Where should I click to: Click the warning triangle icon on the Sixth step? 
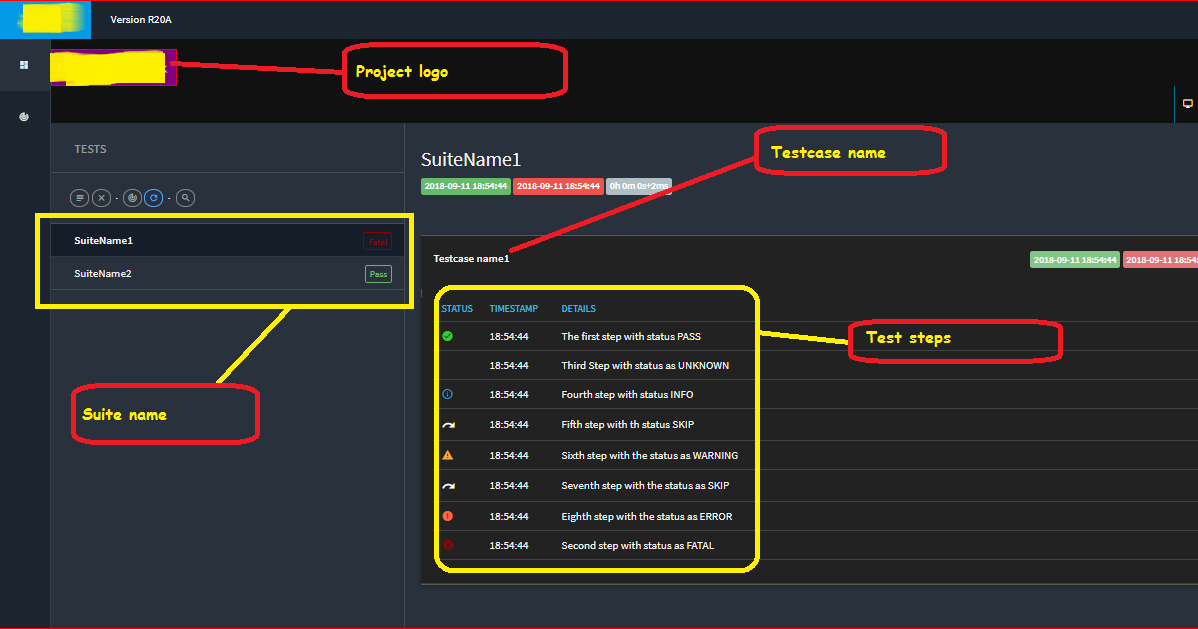(447, 455)
